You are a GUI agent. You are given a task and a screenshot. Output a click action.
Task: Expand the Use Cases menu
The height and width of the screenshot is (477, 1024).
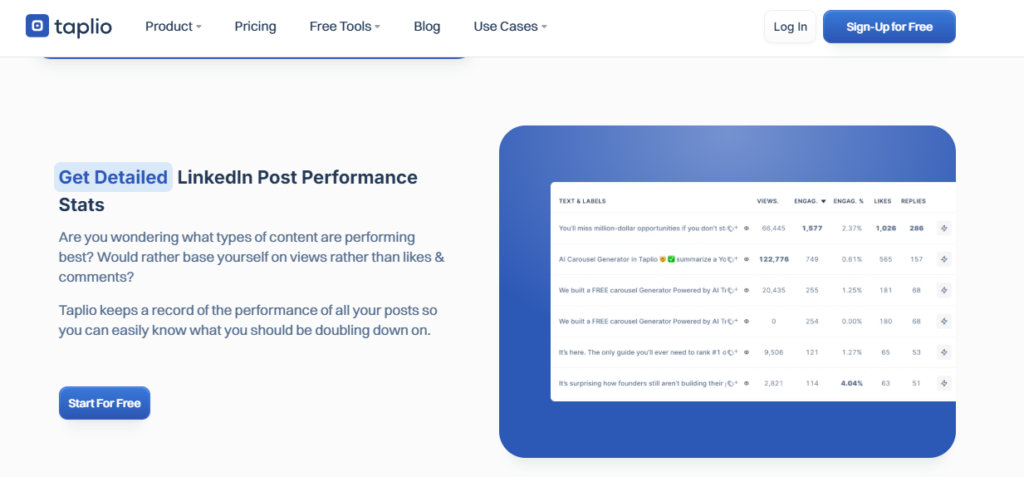[x=510, y=27]
